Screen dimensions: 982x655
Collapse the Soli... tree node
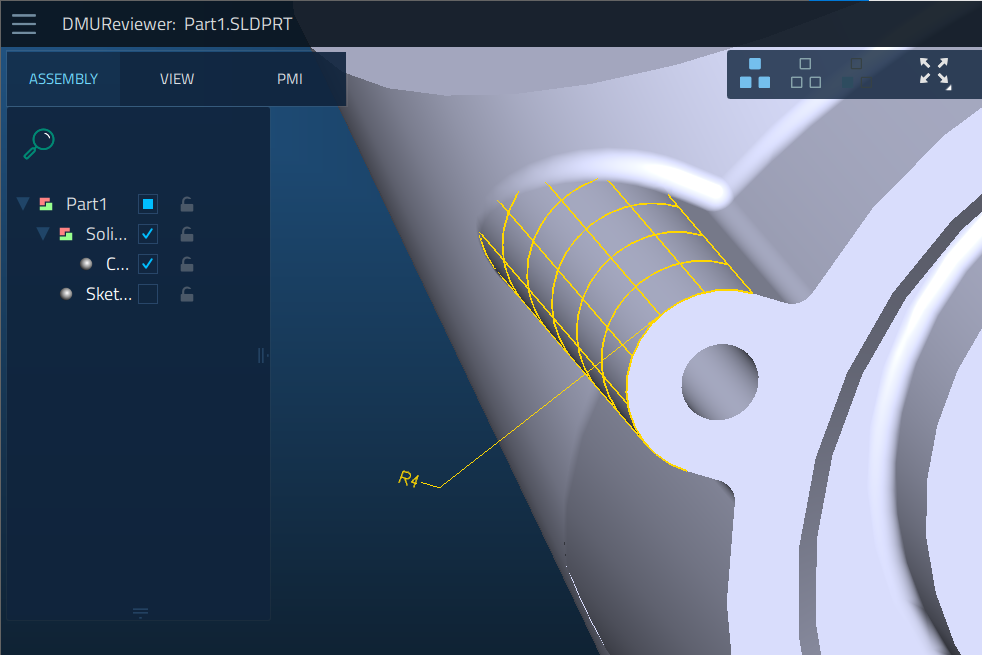pyautogui.click(x=43, y=234)
